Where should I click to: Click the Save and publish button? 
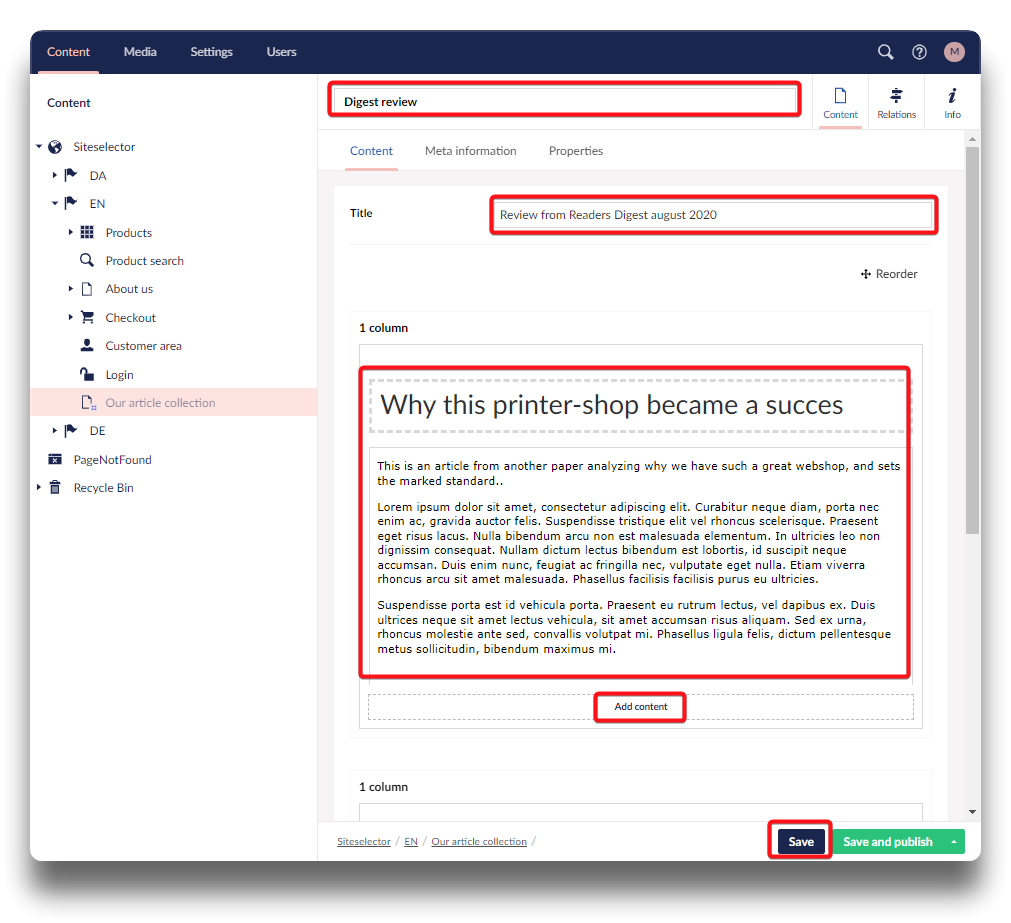coord(888,842)
